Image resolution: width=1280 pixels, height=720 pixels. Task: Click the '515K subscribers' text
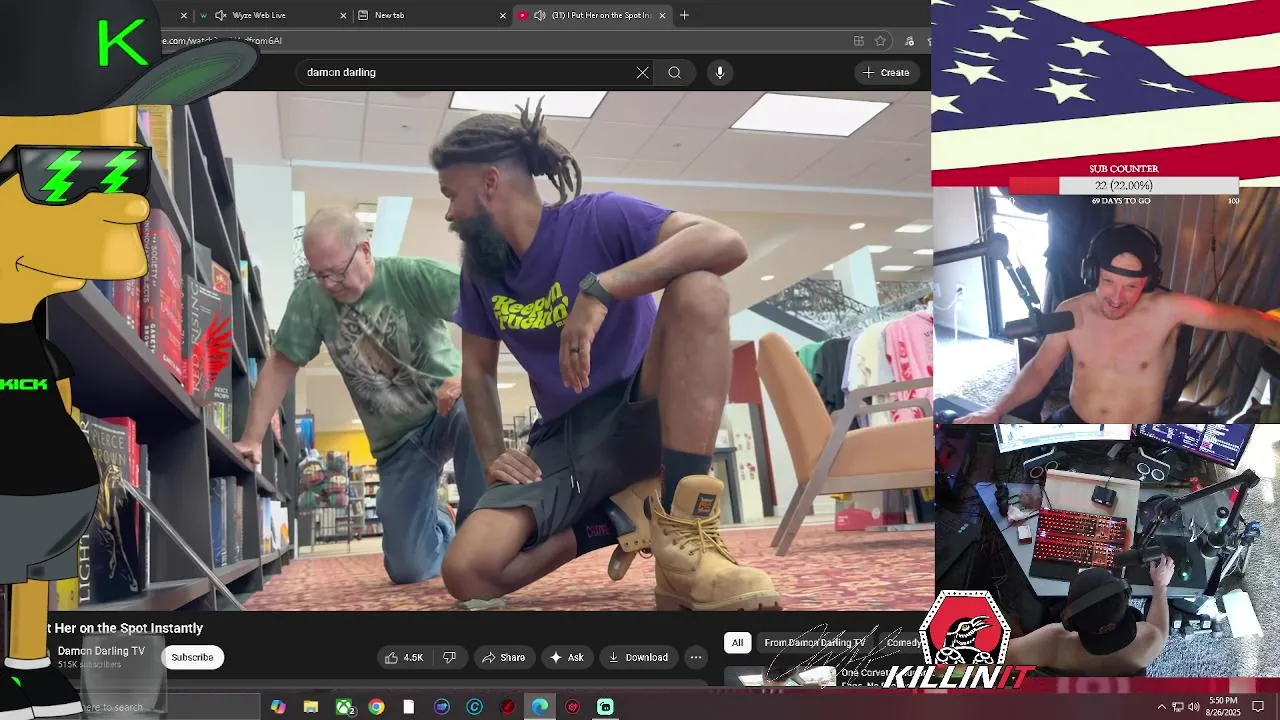point(89,665)
